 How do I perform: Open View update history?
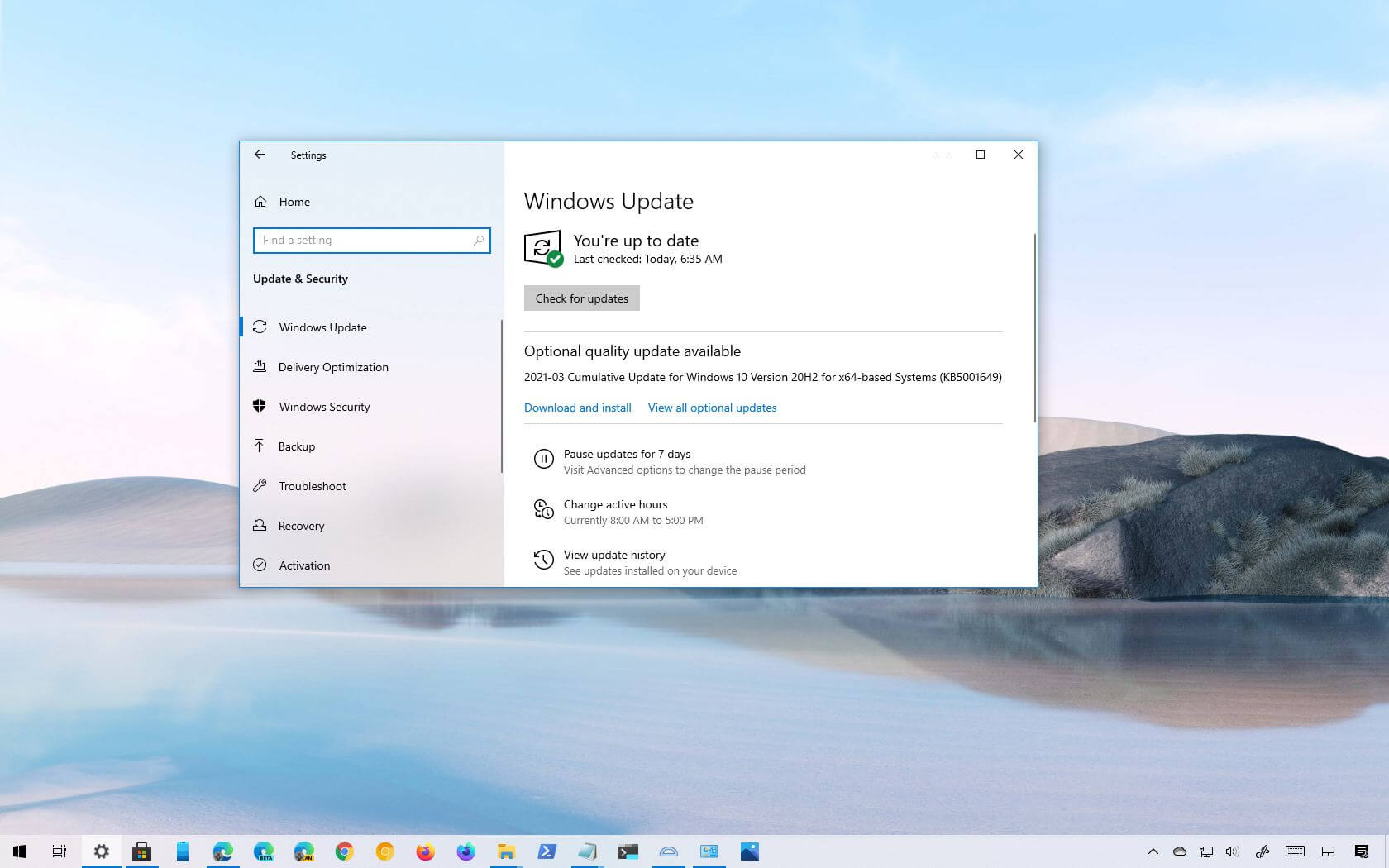(x=614, y=555)
